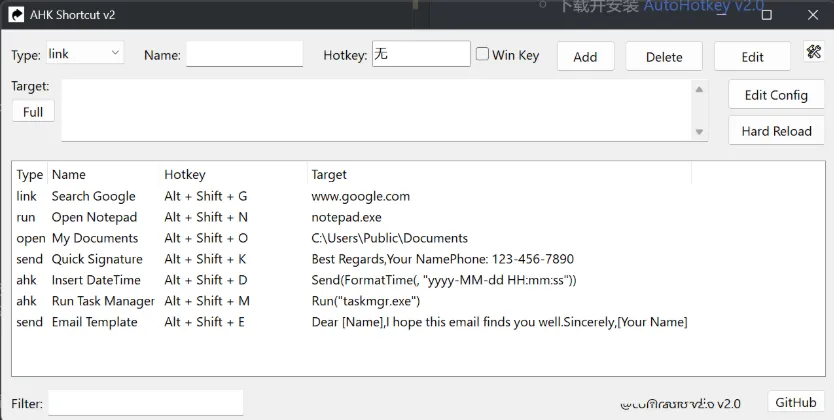This screenshot has width=834, height=420.
Task: Click the Edit button
Action: pos(752,57)
